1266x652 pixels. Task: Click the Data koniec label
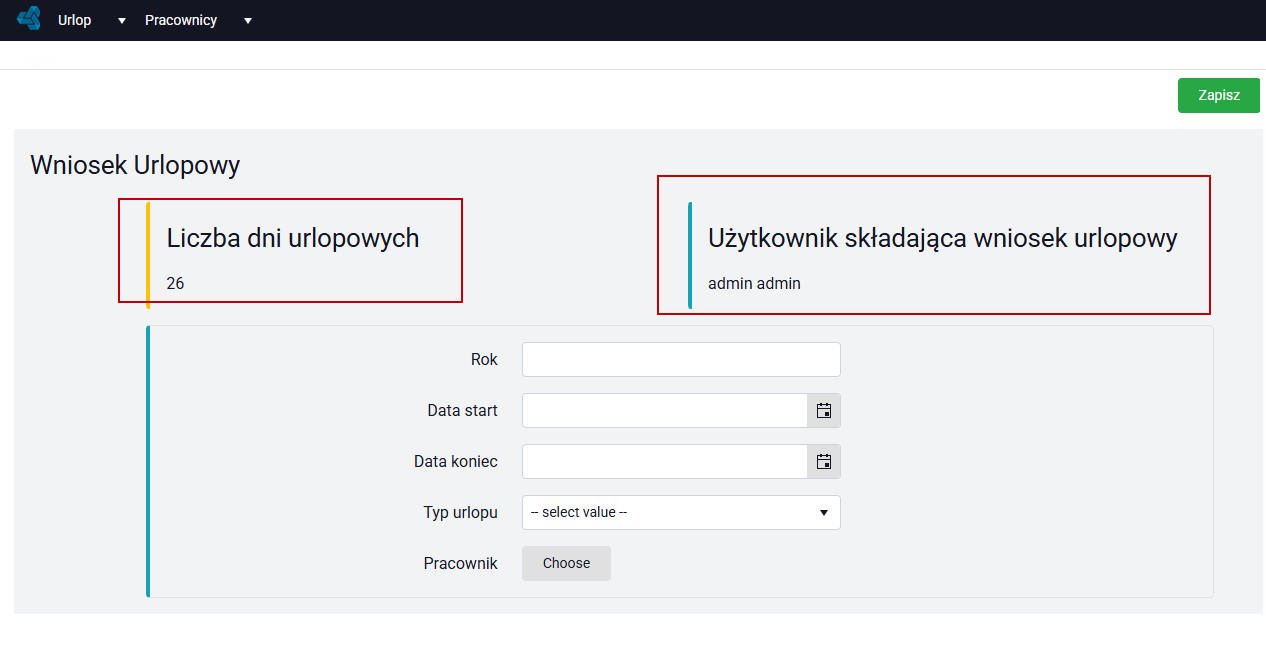(456, 461)
